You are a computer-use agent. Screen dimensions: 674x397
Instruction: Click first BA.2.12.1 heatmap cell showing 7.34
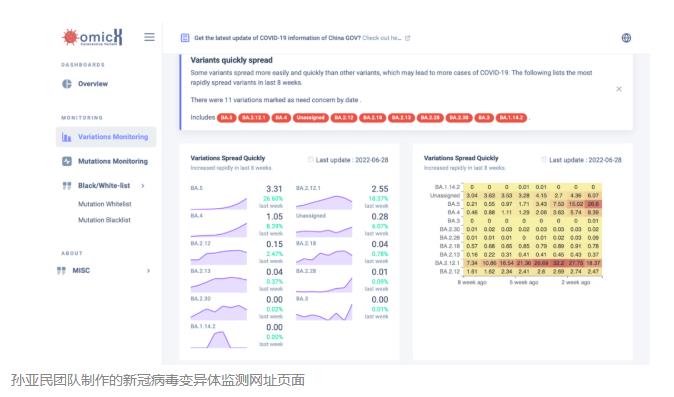(472, 263)
